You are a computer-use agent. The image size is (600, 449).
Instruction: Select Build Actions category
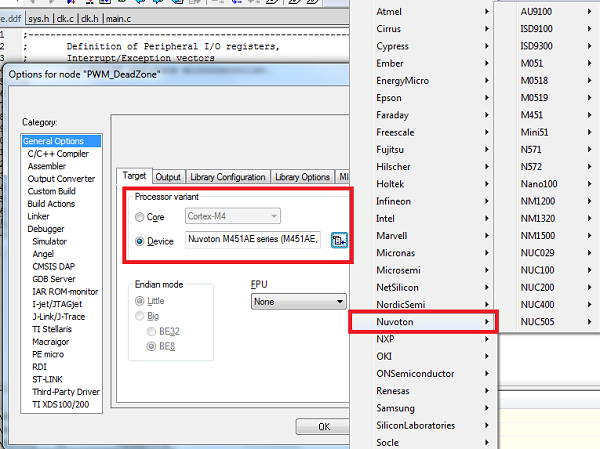[x=51, y=204]
